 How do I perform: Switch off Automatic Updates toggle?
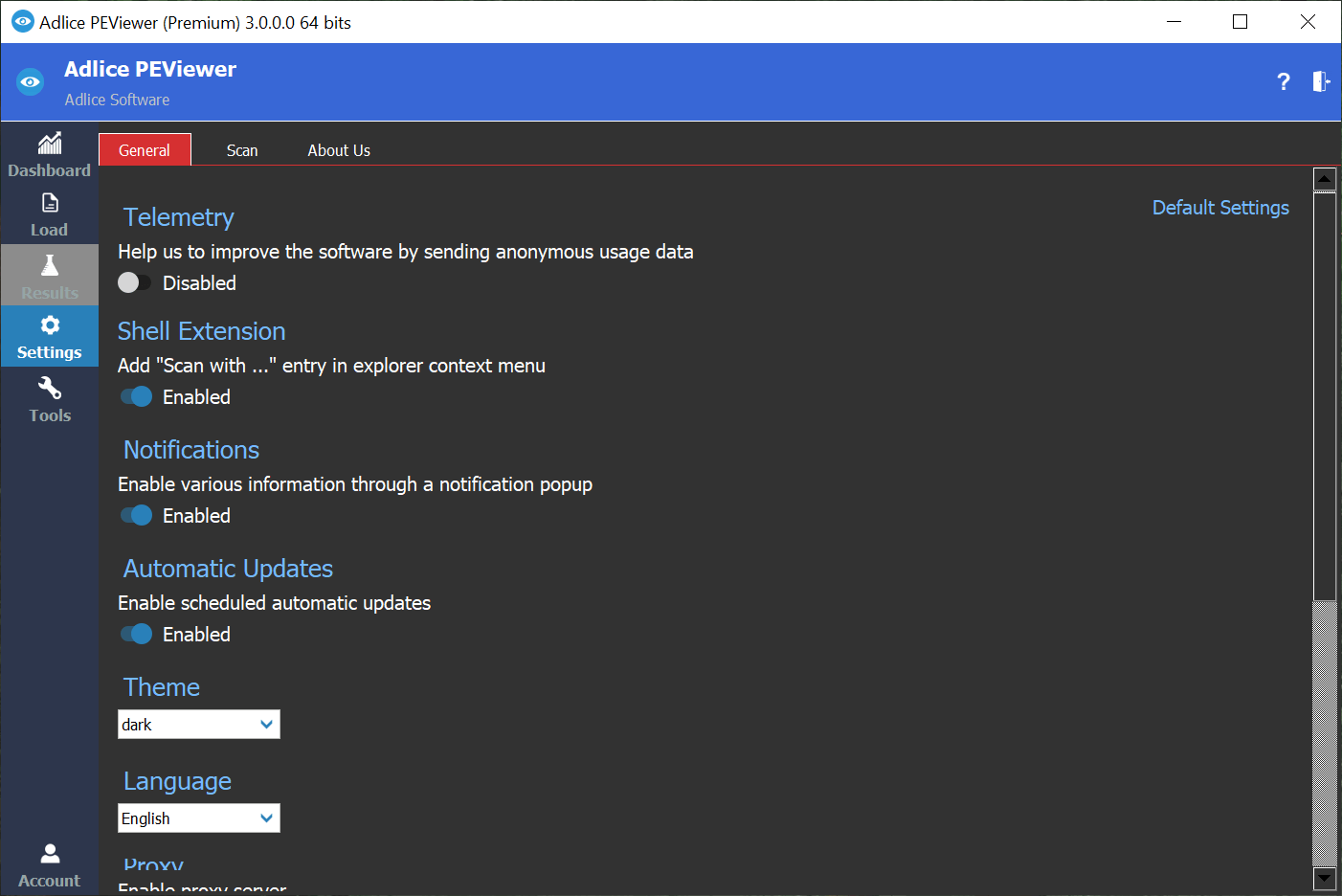click(x=136, y=635)
